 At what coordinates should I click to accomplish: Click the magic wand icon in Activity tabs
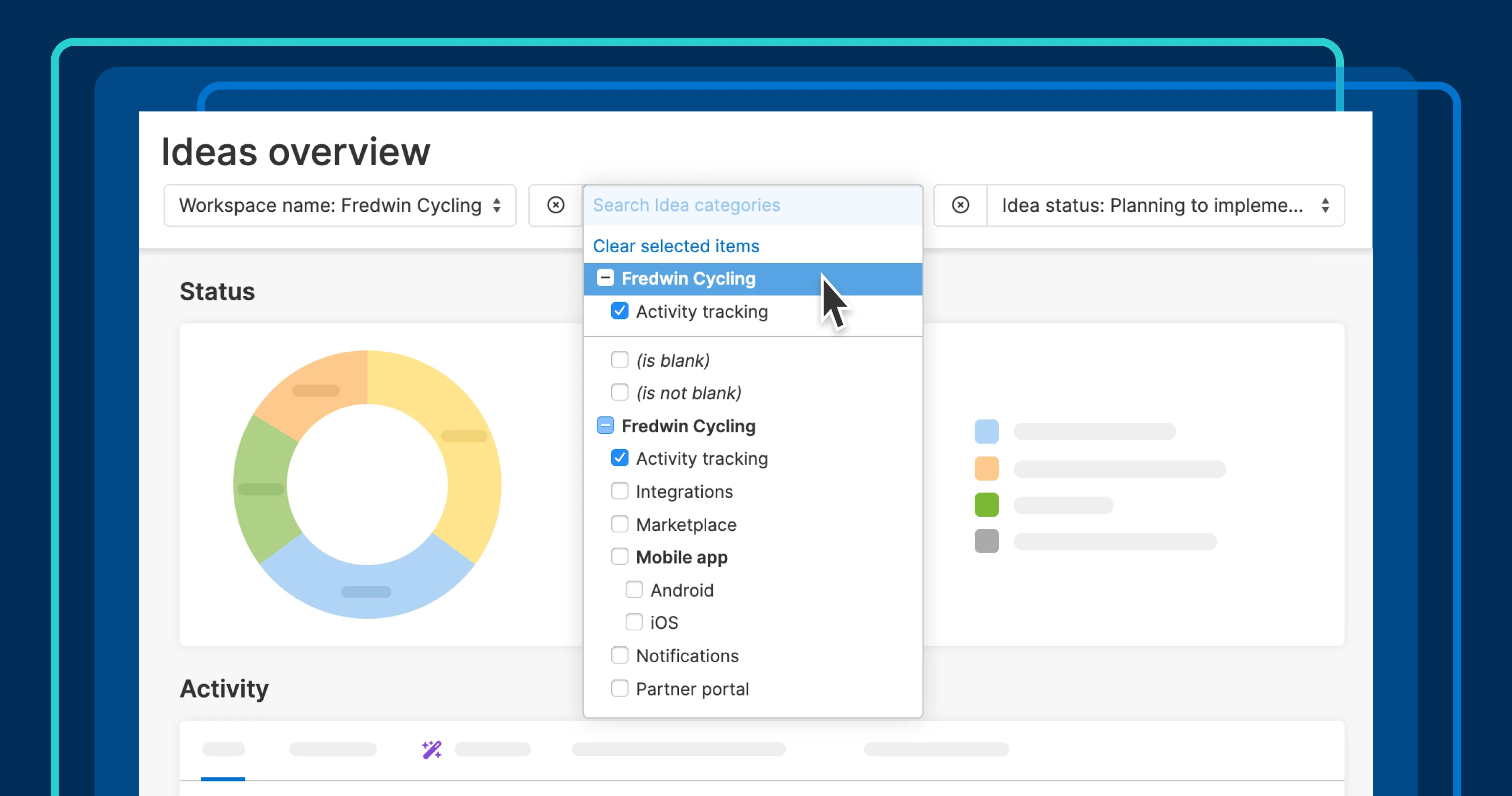tap(431, 750)
